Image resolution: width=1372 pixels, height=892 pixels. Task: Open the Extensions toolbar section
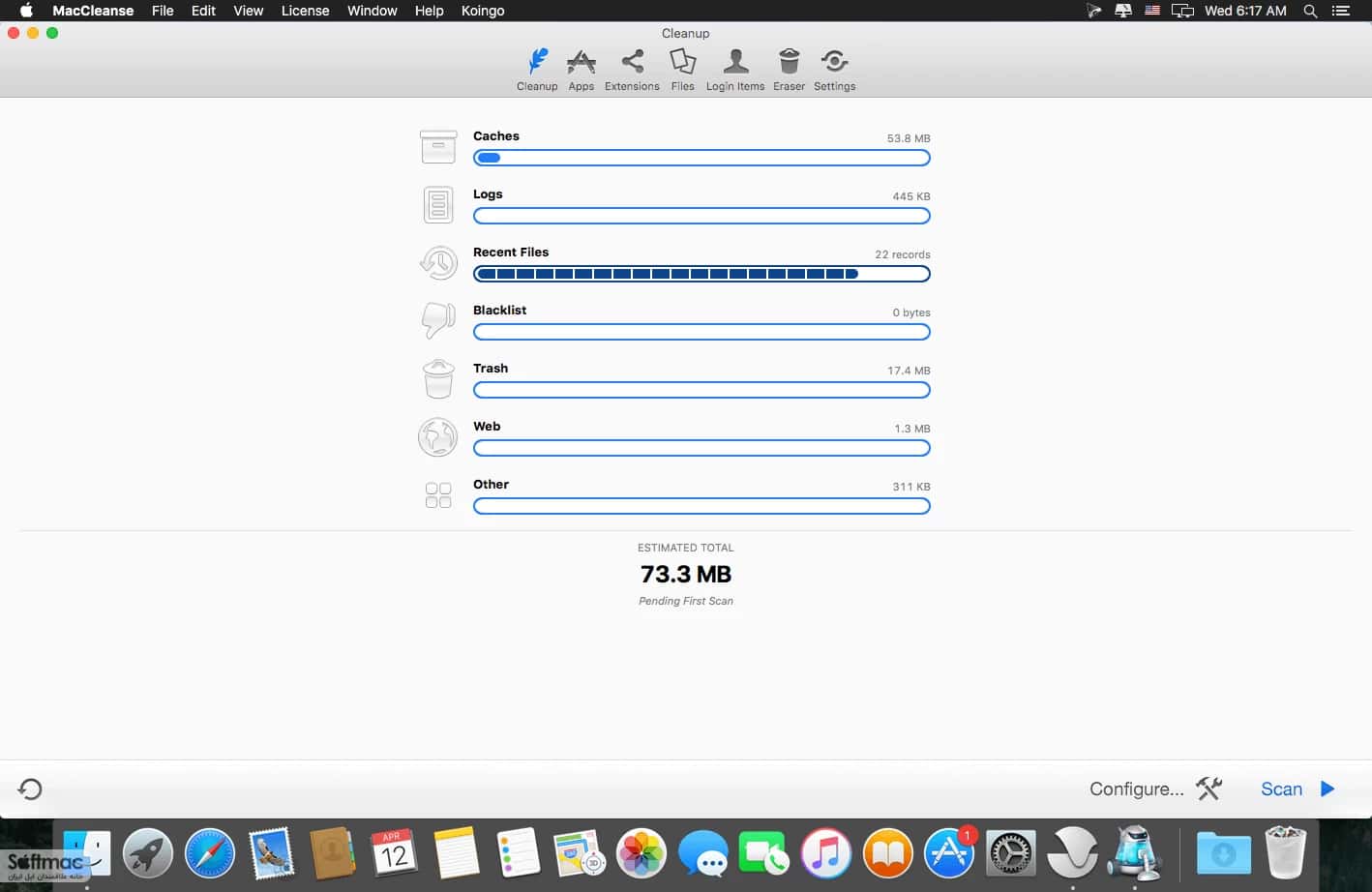point(632,70)
